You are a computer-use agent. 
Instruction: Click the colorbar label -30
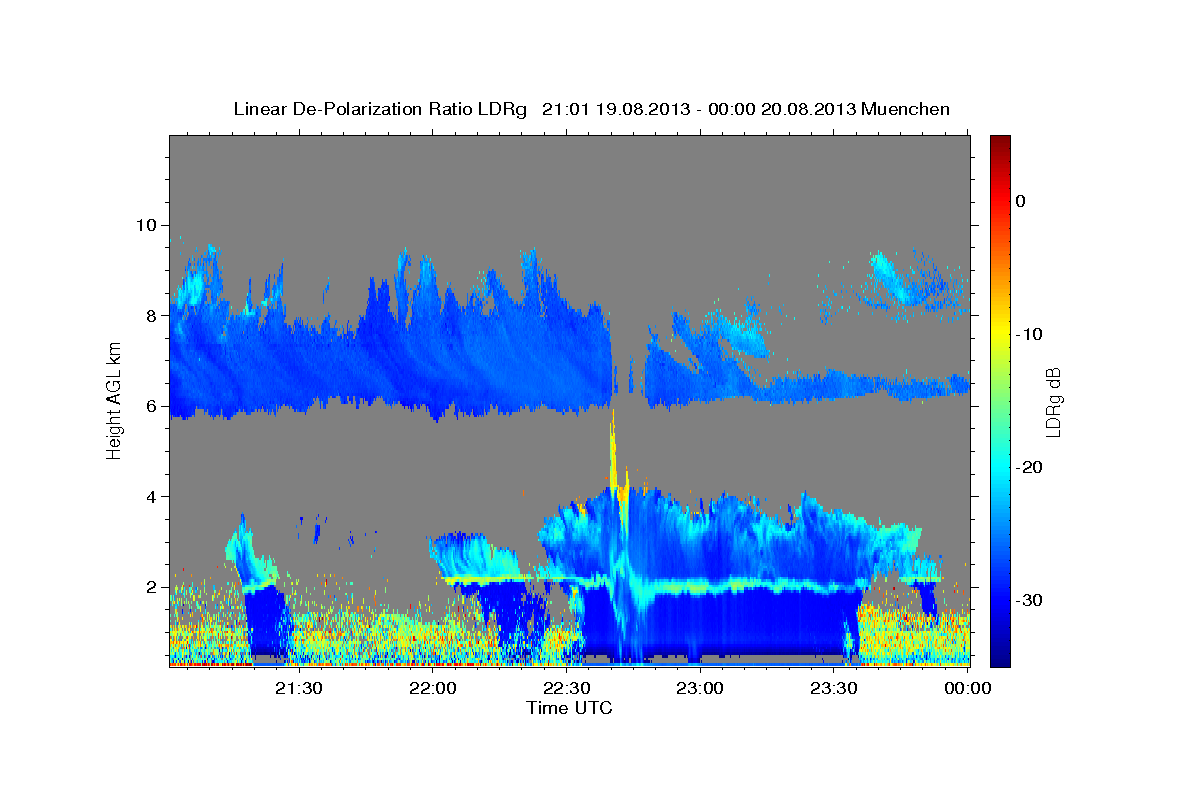(x=1029, y=600)
